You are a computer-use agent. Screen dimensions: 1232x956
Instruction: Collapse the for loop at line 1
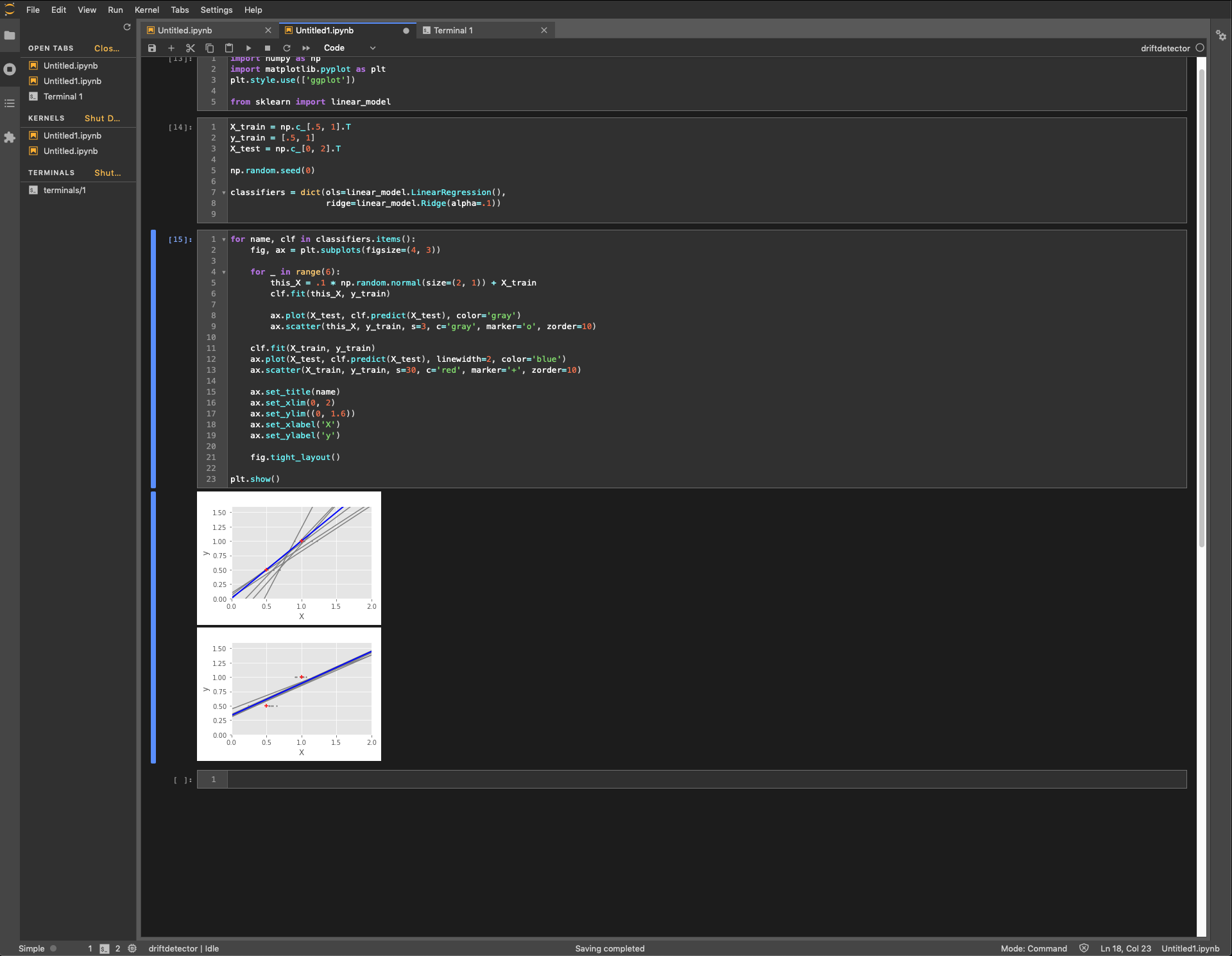(x=224, y=239)
